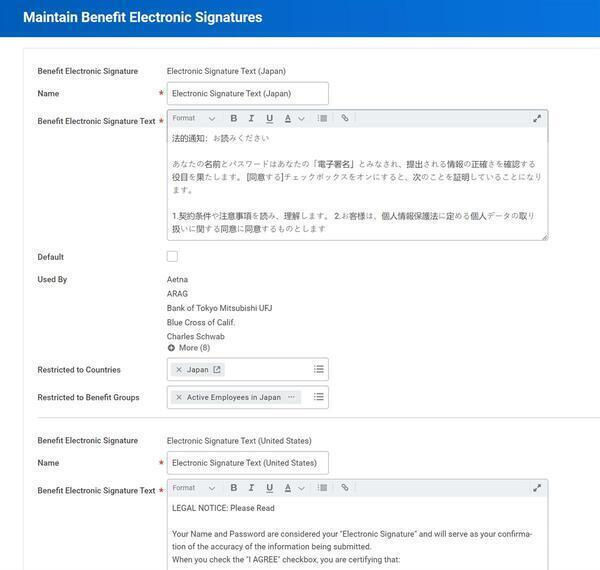The width and height of the screenshot is (600, 570).
Task: Insert link in United States text editor
Action: click(345, 488)
